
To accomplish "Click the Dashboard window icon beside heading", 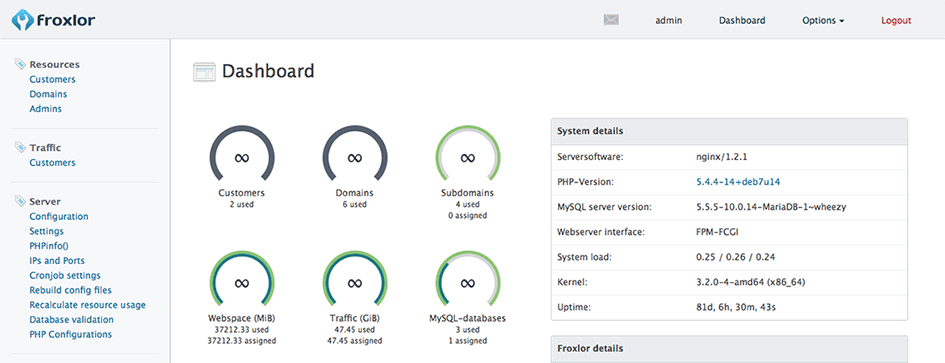I will point(204,72).
